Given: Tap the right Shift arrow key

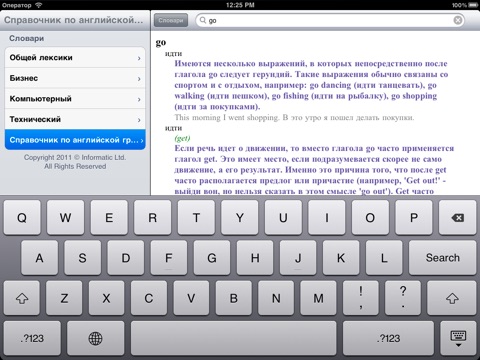Looking at the screenshot, I should 452,298.
